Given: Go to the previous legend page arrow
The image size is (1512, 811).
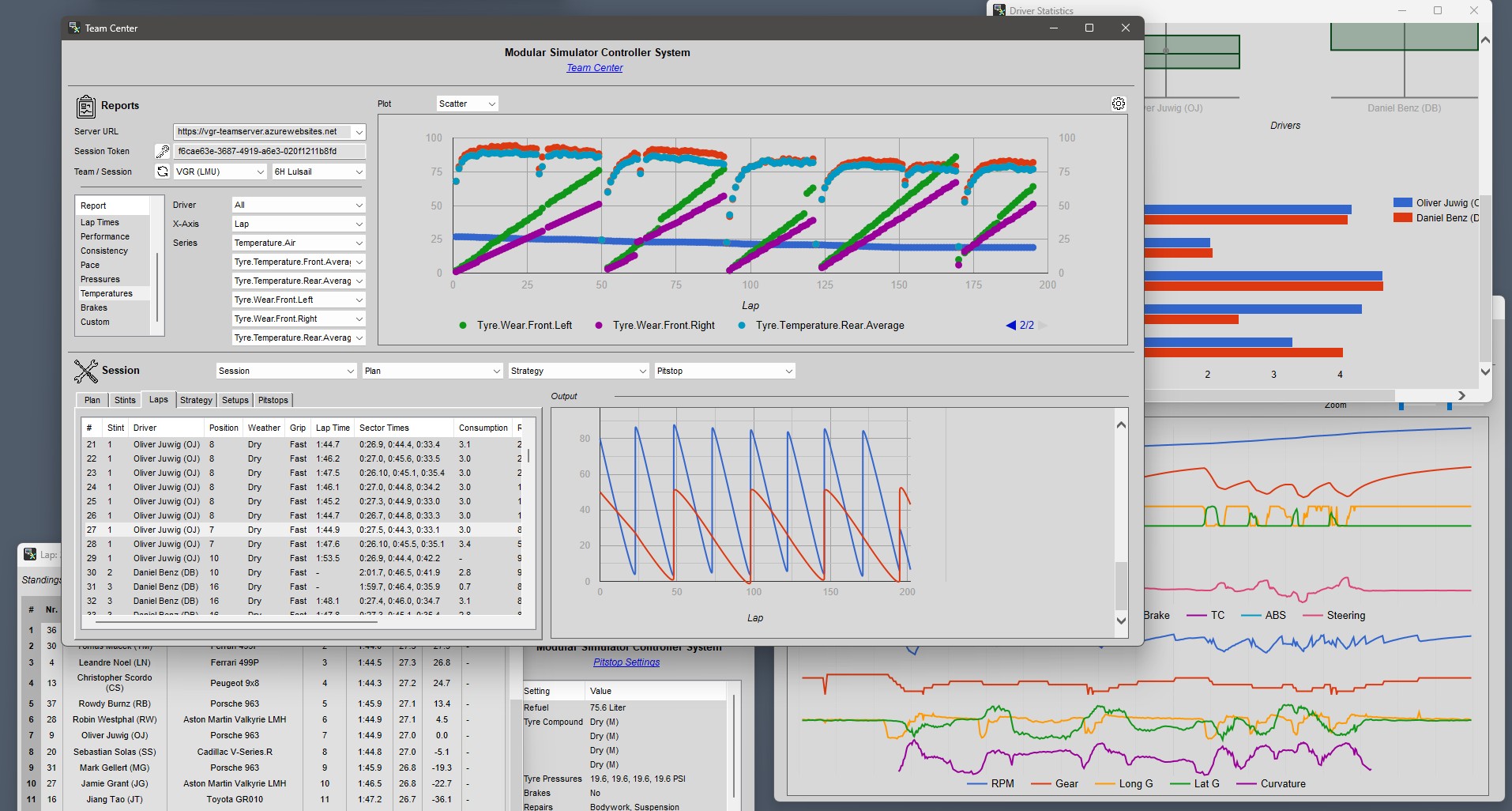Looking at the screenshot, I should [1010, 325].
